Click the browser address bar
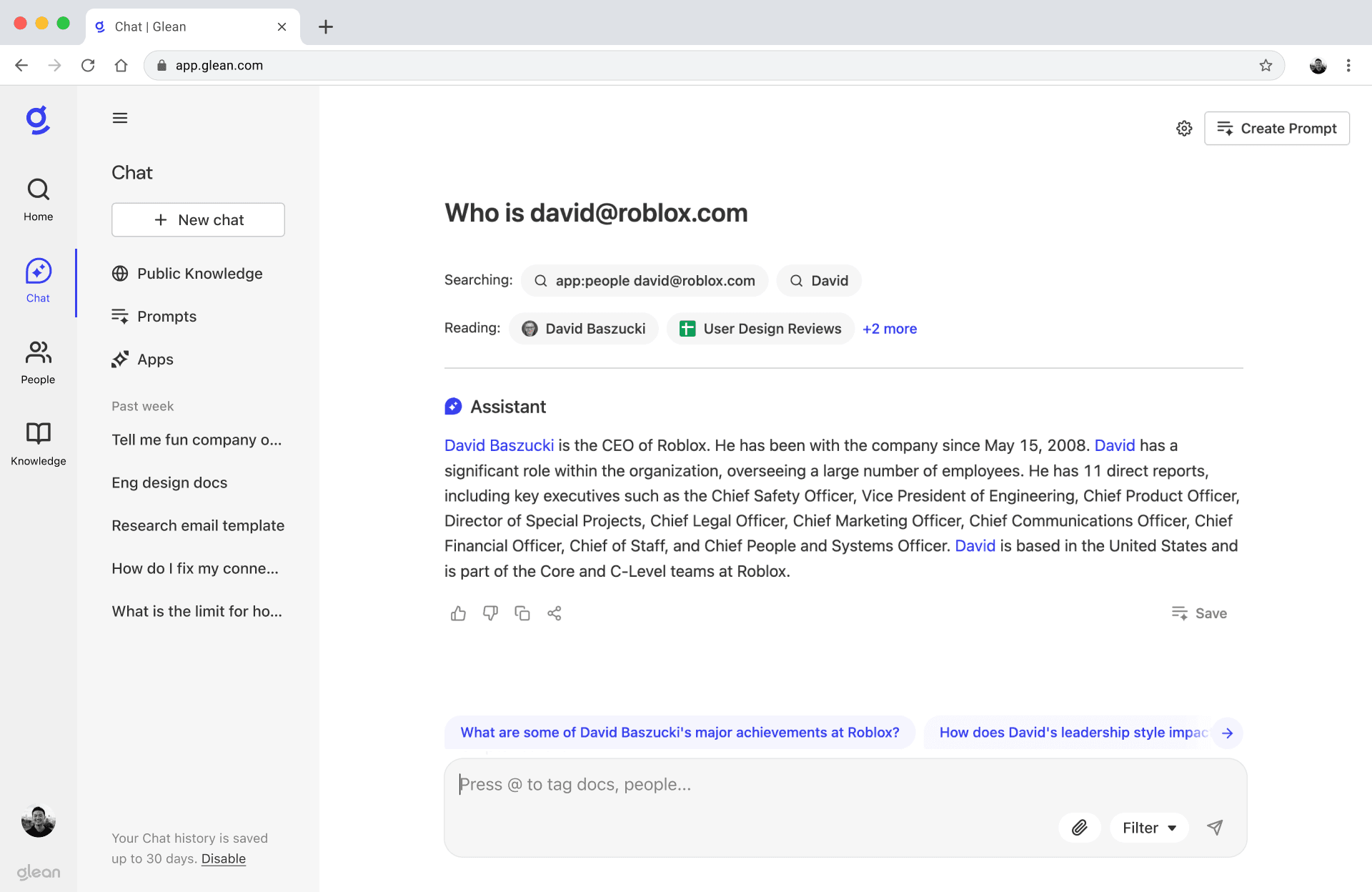 (715, 65)
